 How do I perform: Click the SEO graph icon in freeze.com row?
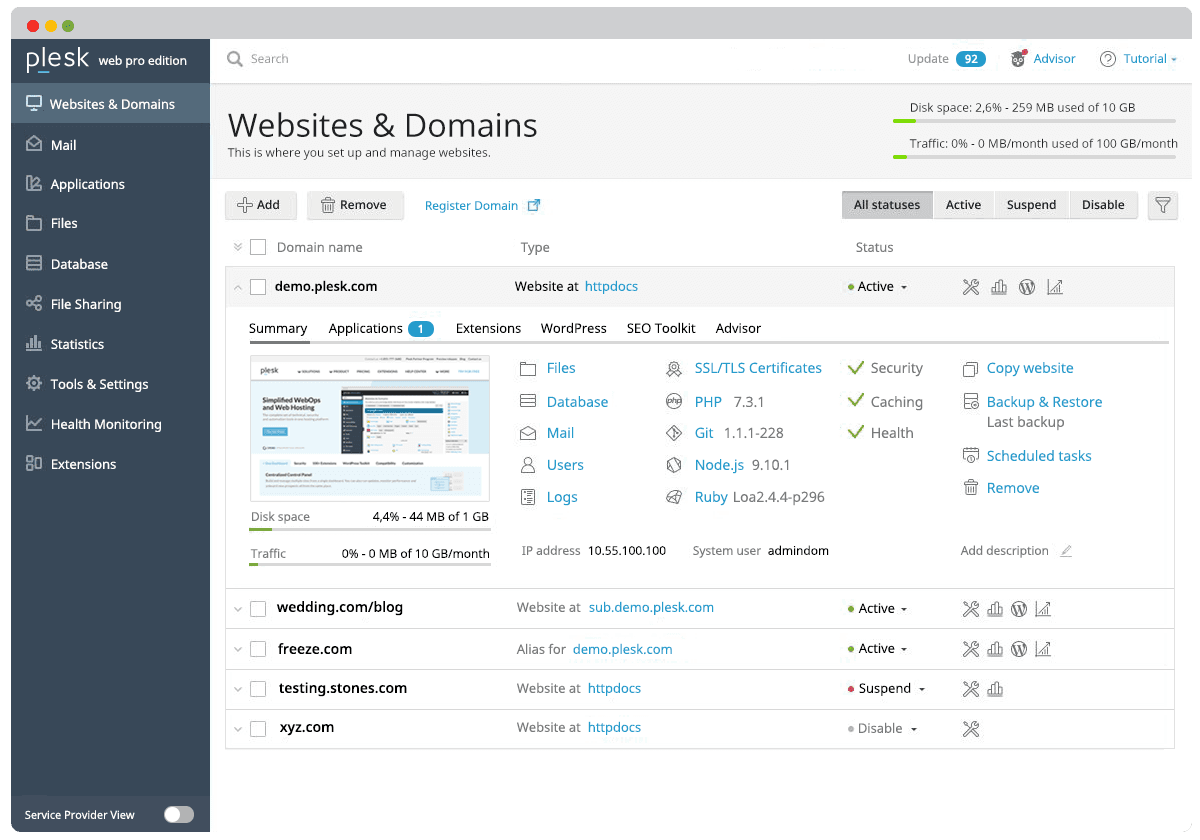[x=1043, y=649]
